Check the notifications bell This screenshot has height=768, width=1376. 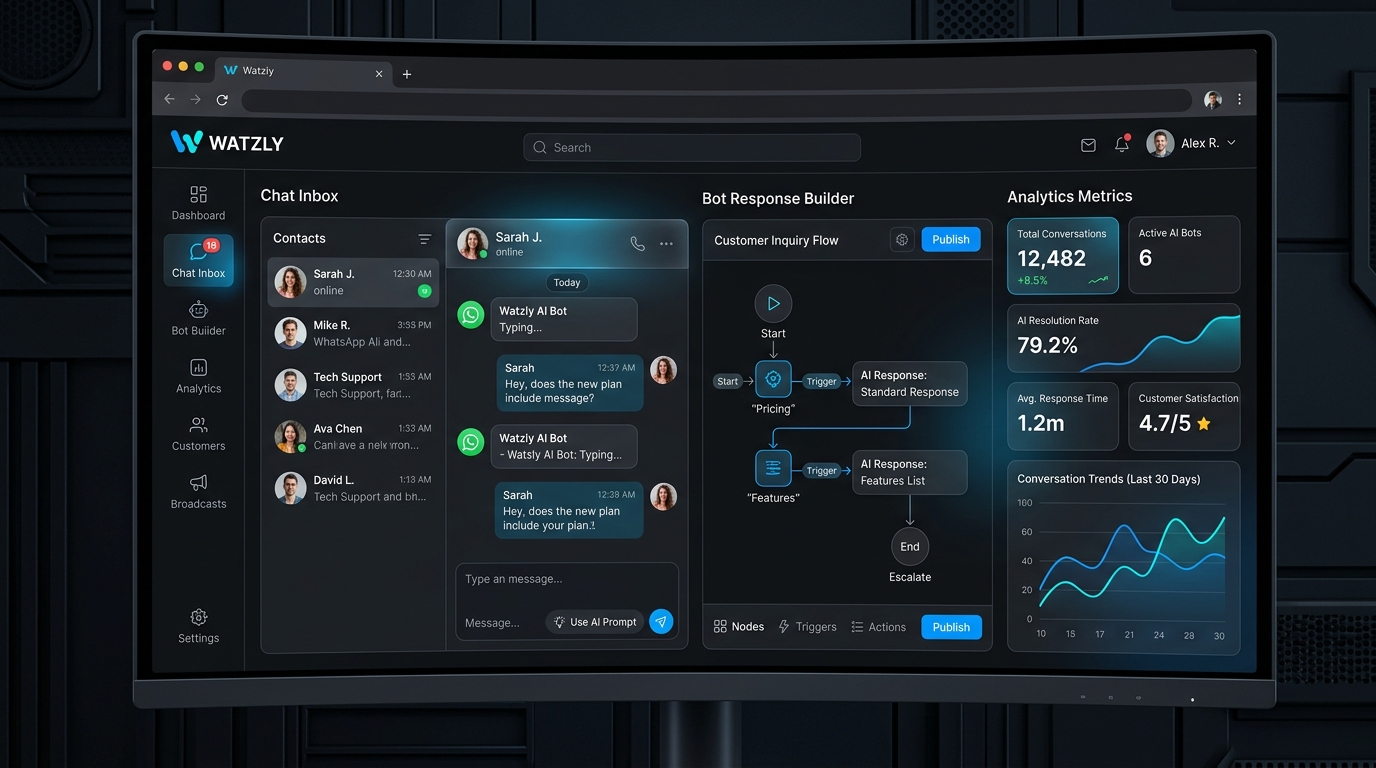point(1122,144)
